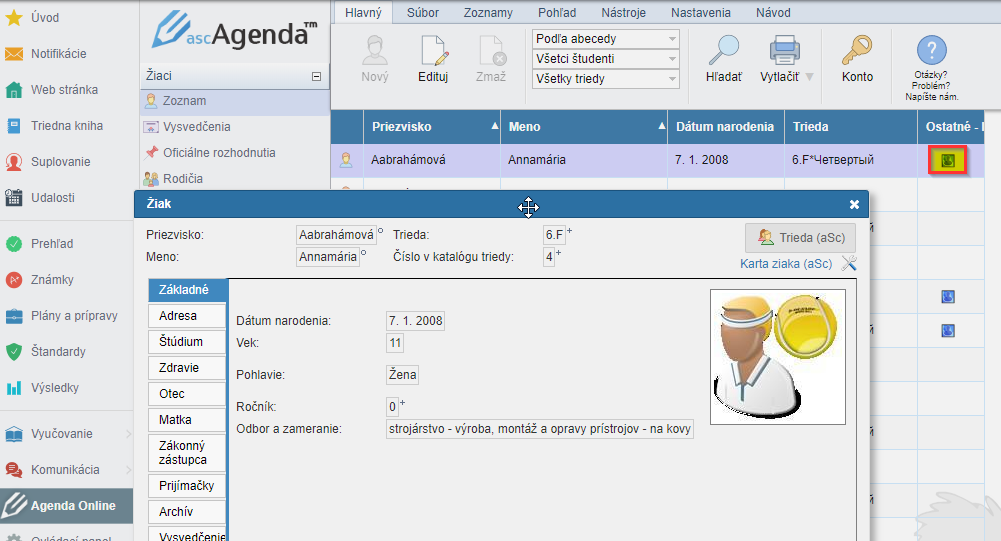The width and height of the screenshot is (1001, 541).
Task: Click the question mark help icon
Action: (931, 50)
